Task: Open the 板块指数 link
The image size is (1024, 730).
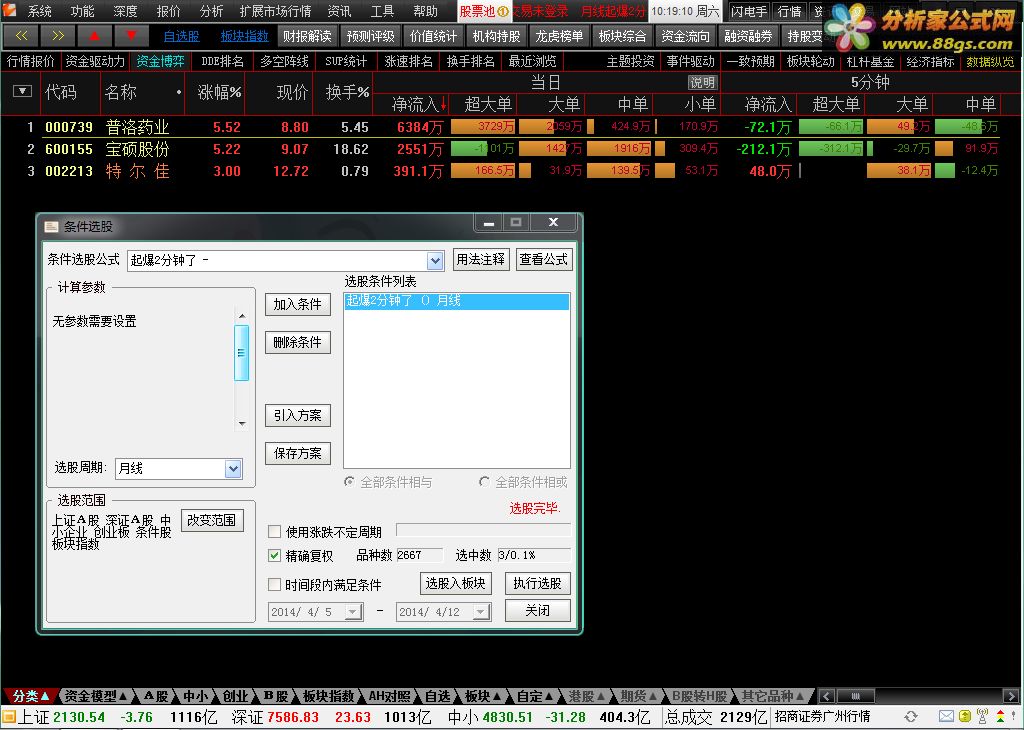Action: point(244,36)
